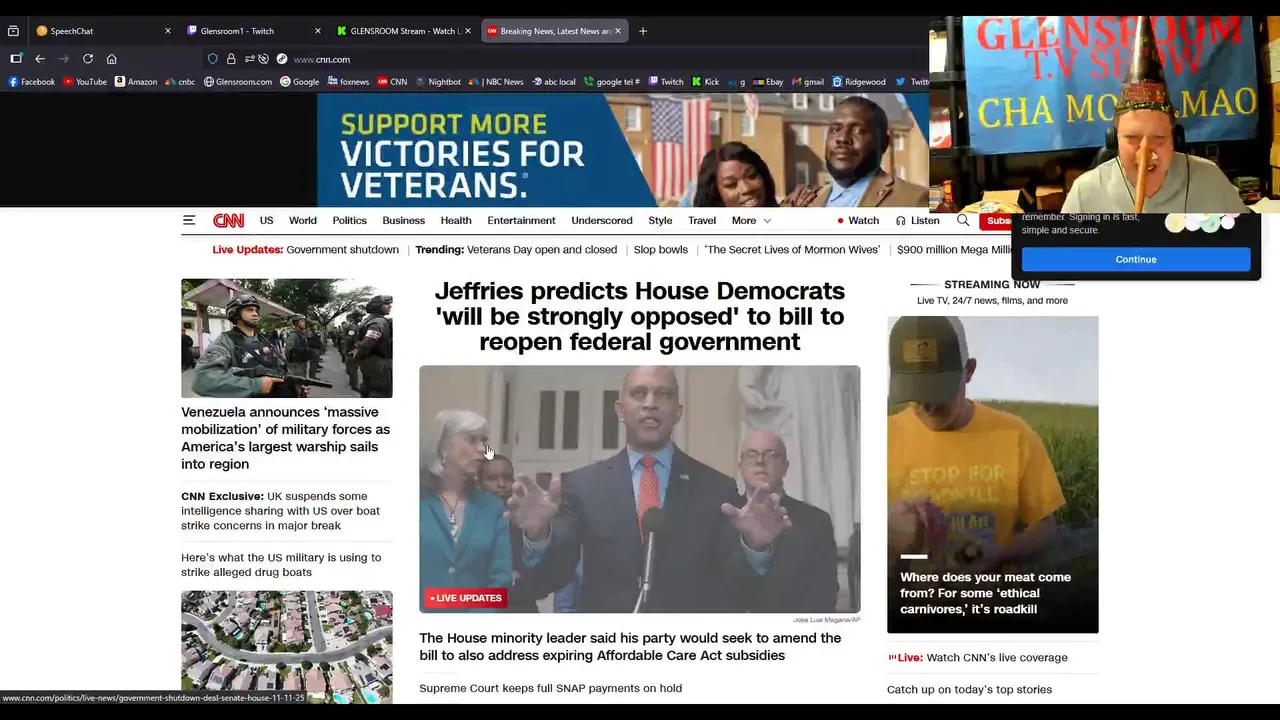Click the Listen headphones button
1280x720 pixels.
tap(918, 221)
